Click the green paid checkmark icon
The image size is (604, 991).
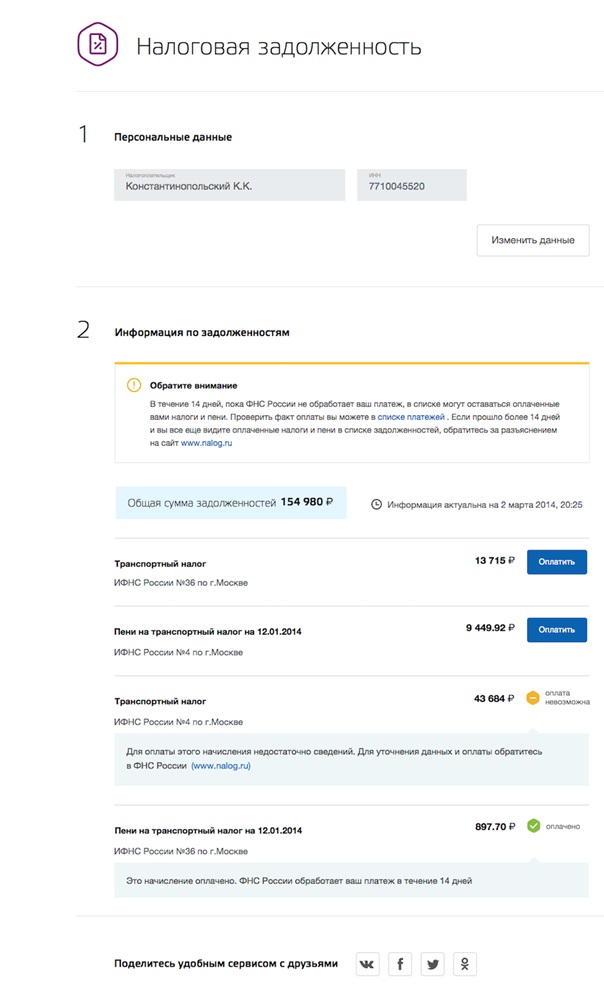pyautogui.click(x=534, y=826)
